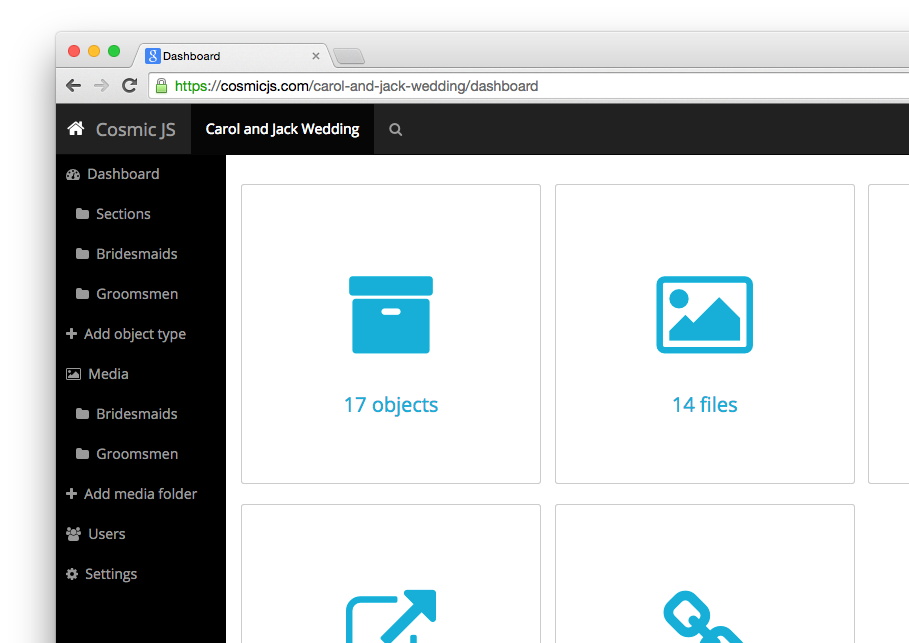
Task: Click the Cosmic JS home icon
Action: [x=75, y=128]
